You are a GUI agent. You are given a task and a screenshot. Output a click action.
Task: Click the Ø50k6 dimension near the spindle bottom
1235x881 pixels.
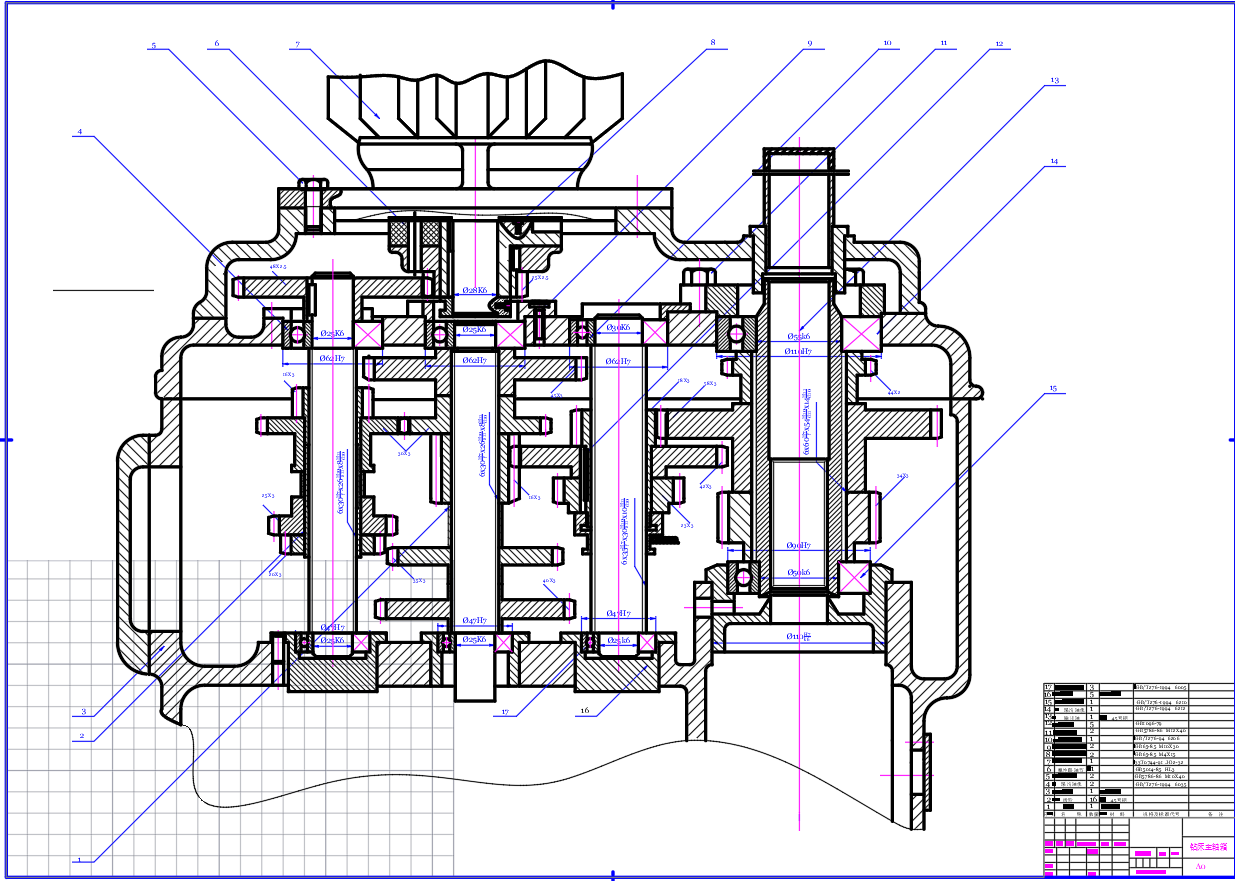(798, 573)
